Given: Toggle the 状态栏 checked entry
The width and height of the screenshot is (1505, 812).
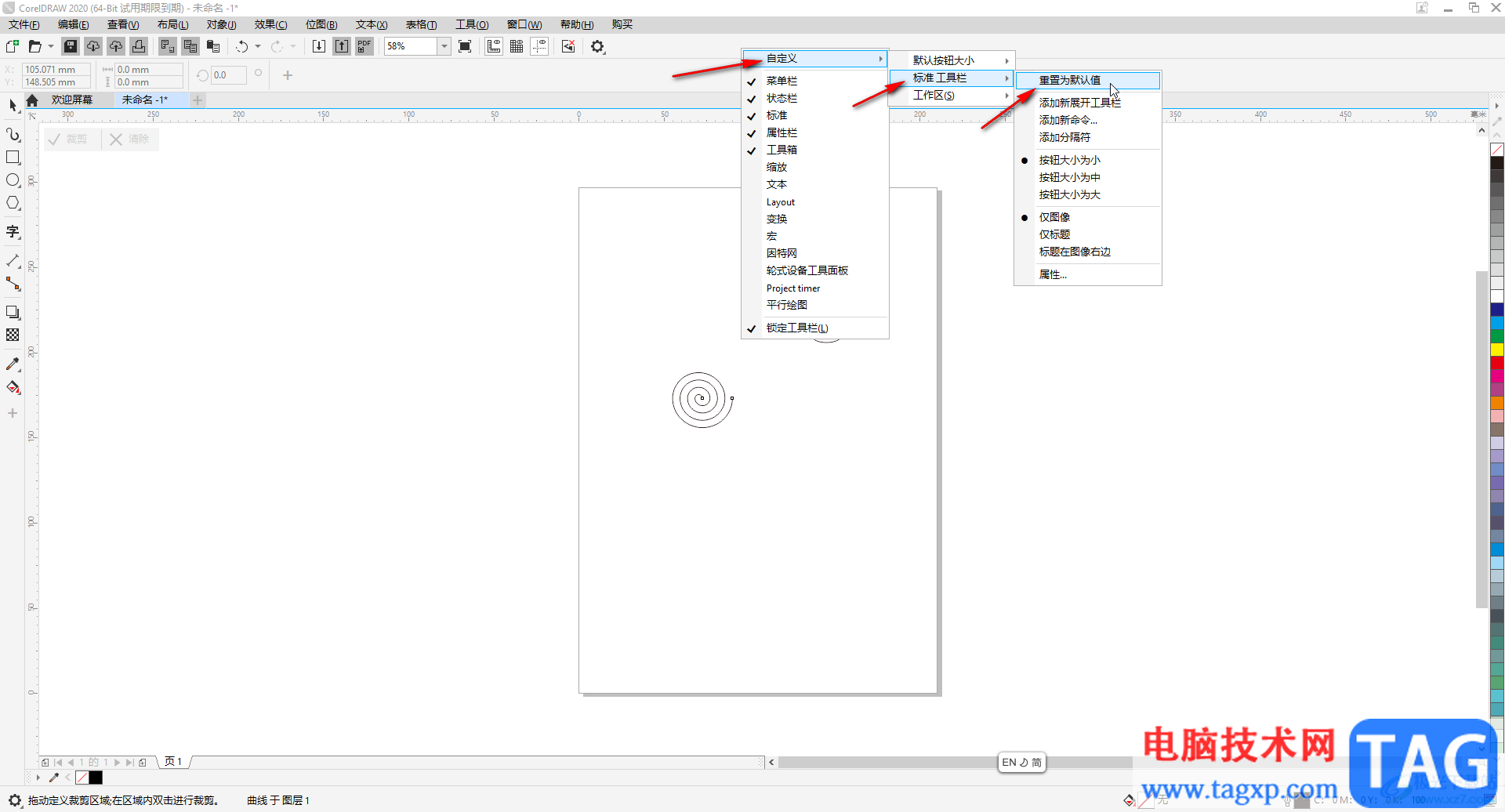Looking at the screenshot, I should click(x=815, y=98).
